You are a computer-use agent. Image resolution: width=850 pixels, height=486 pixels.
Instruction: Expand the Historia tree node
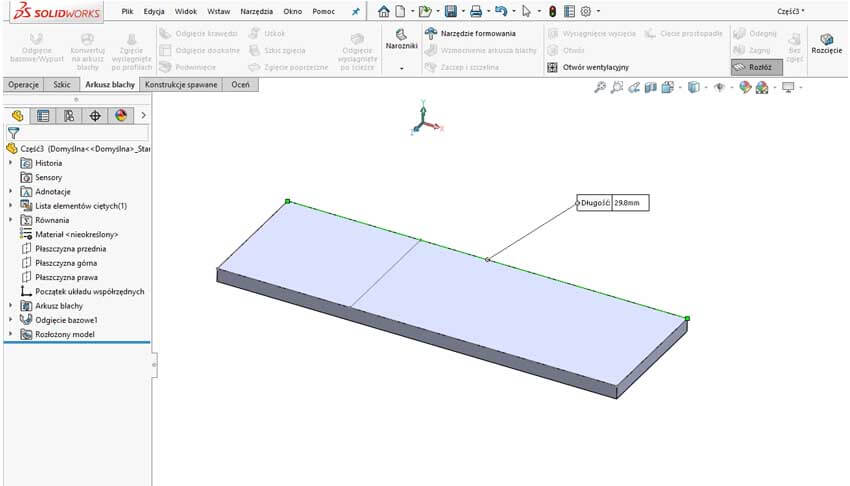(10, 163)
